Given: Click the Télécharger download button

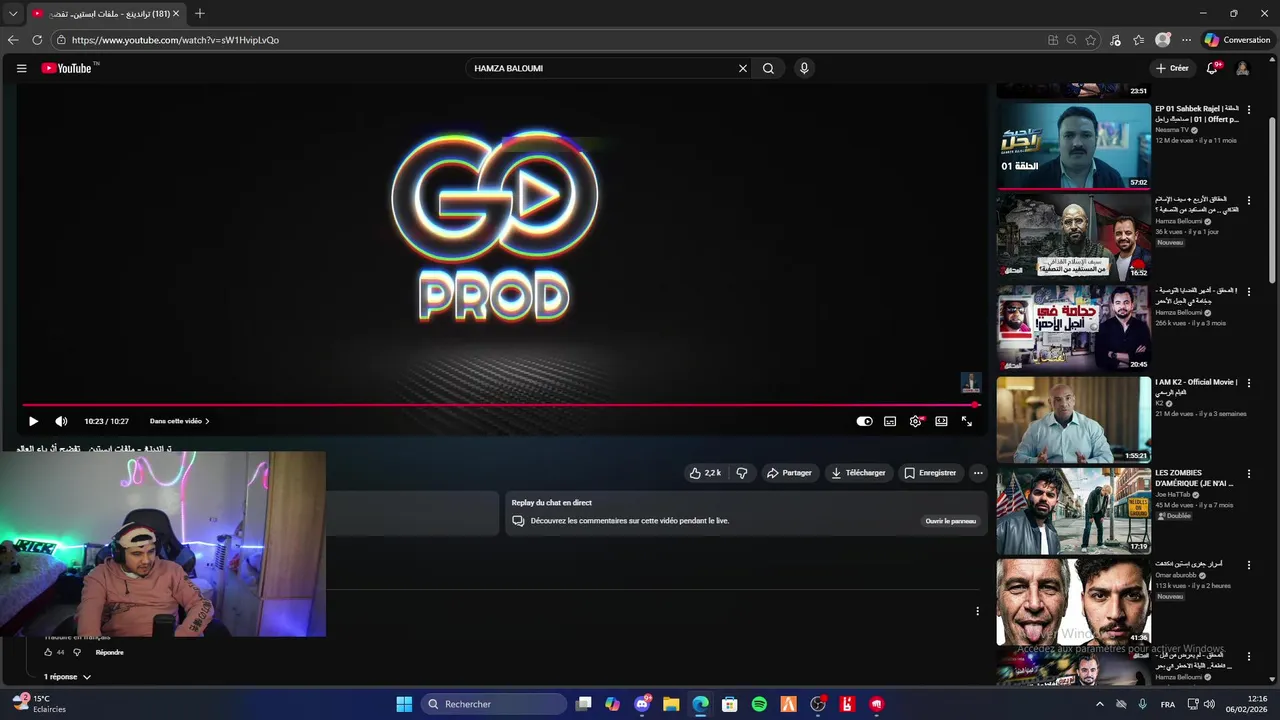Looking at the screenshot, I should point(858,473).
